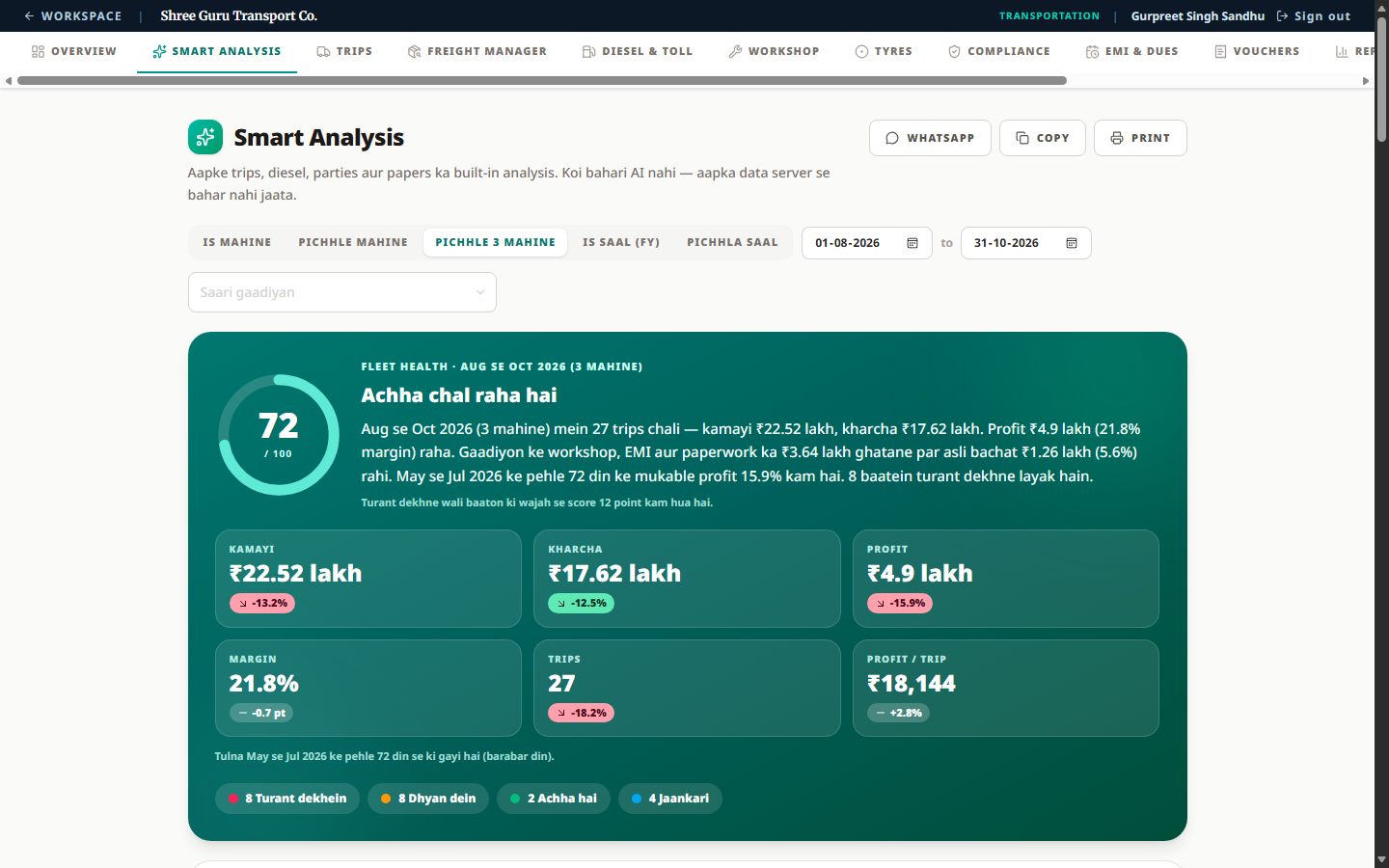Expand the Saari gaadiyan vehicle dropdown
This screenshot has height=868, width=1389.
pos(342,292)
